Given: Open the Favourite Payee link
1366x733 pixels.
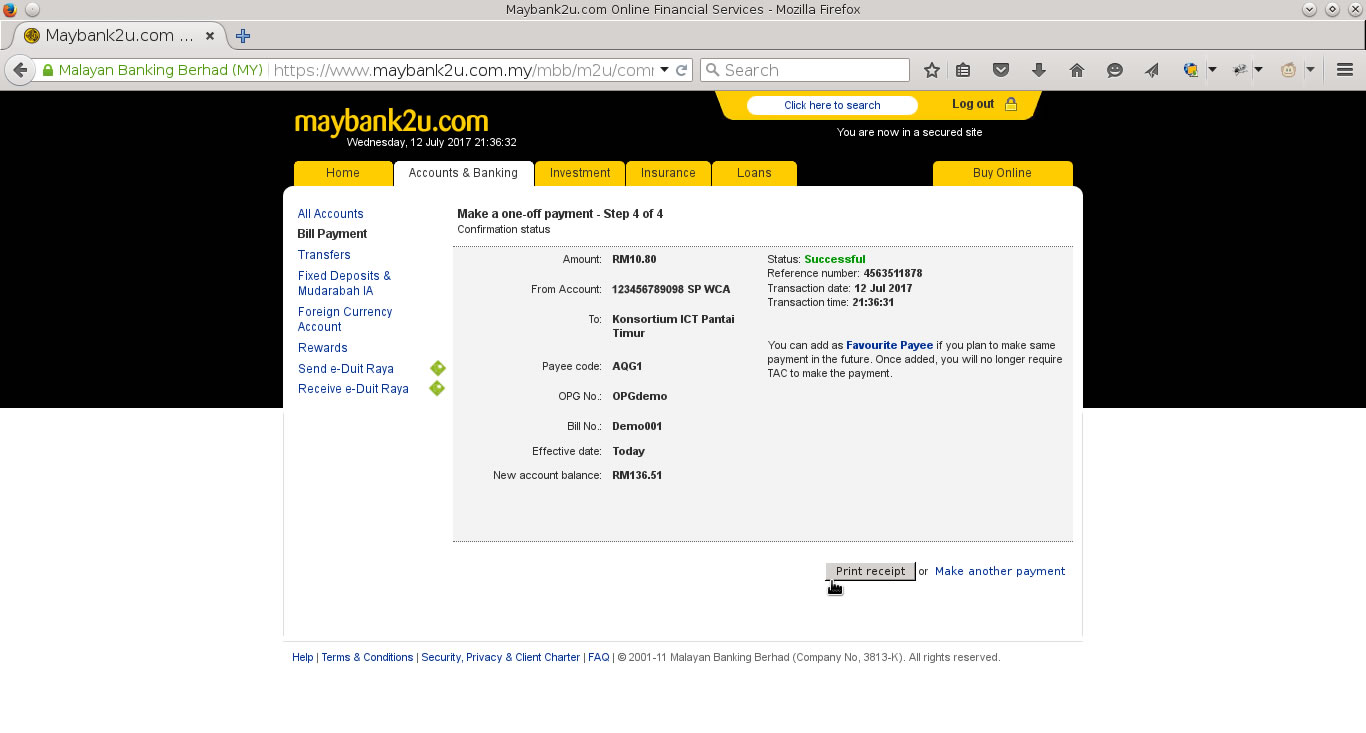Looking at the screenshot, I should point(889,345).
